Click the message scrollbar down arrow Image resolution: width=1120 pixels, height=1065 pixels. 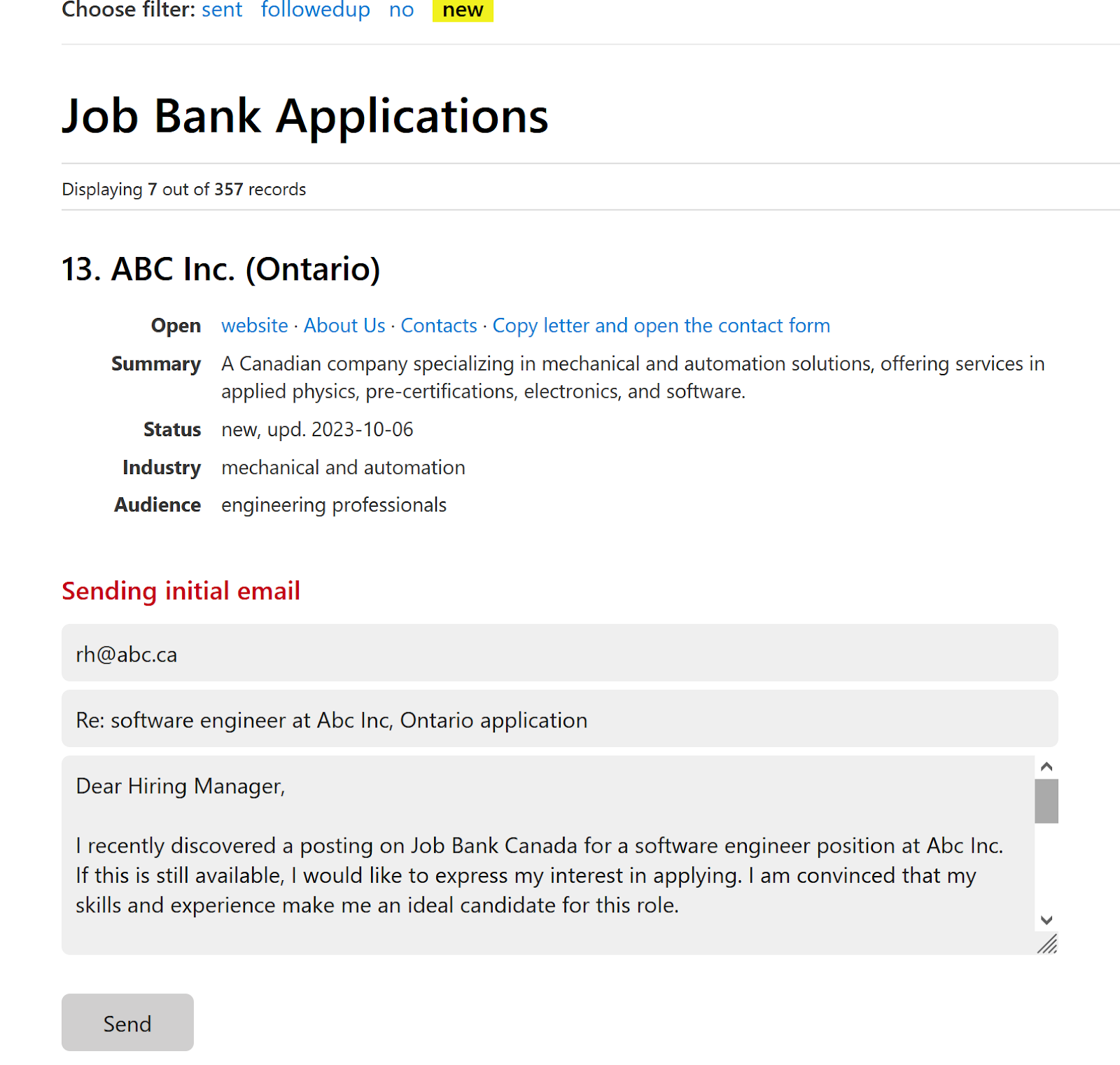(x=1046, y=920)
